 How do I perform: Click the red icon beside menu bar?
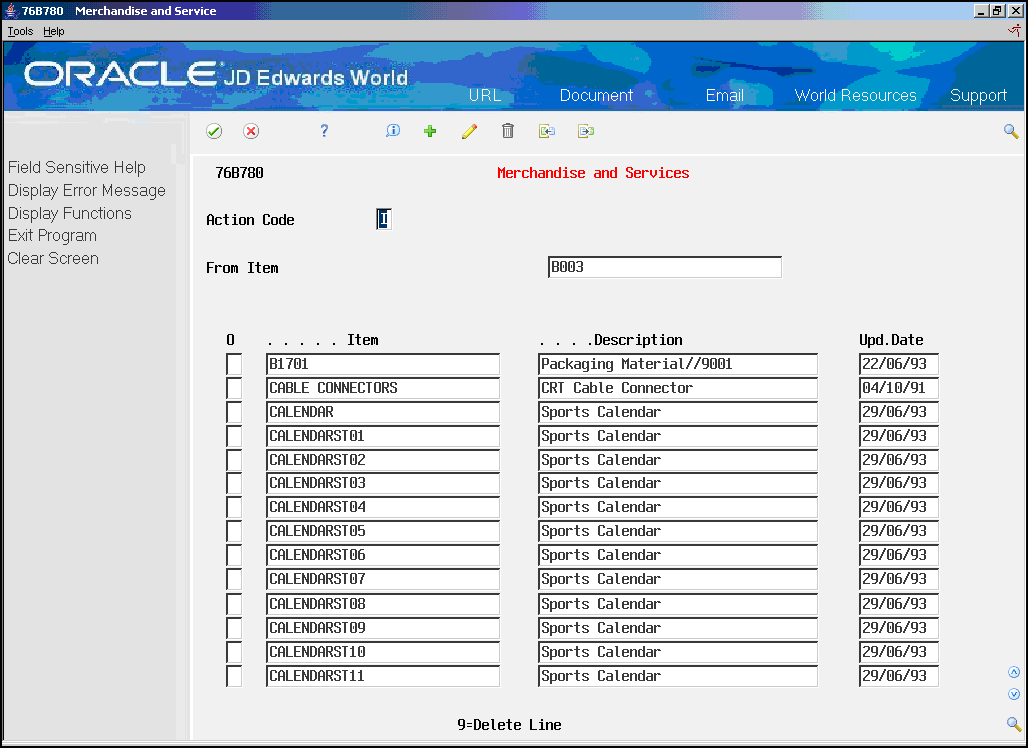pos(1014,30)
